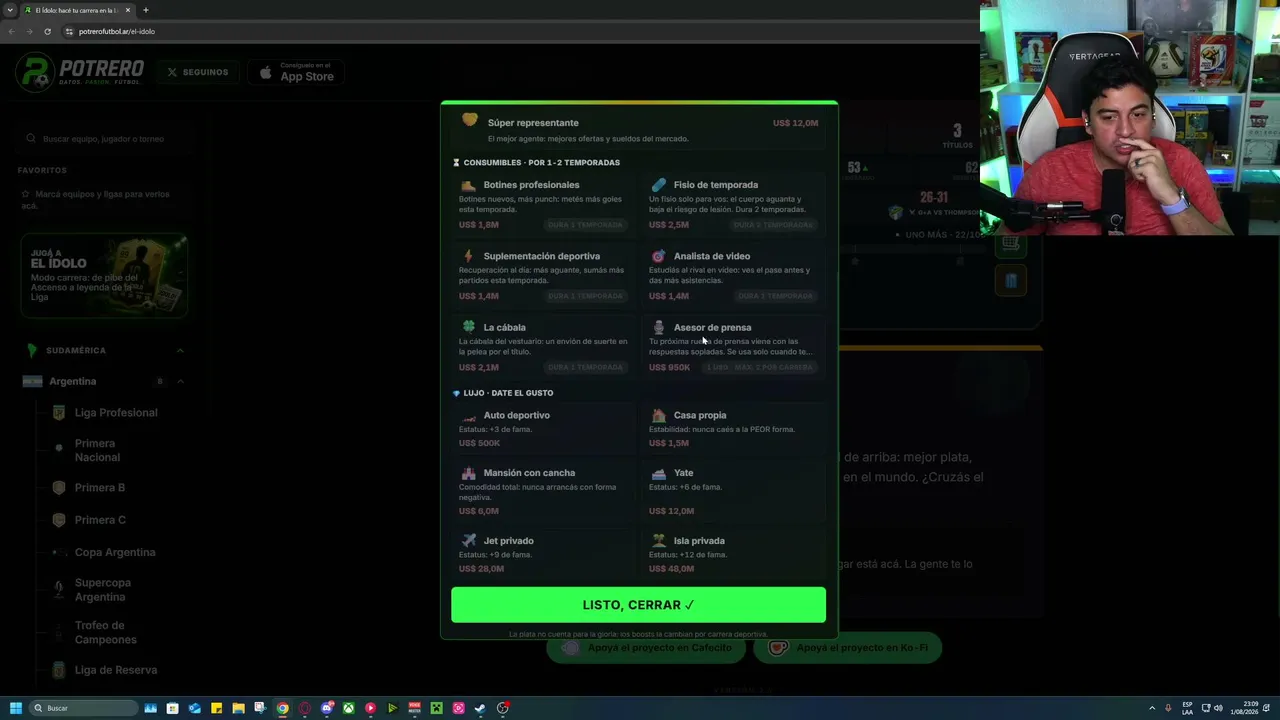The image size is (1280, 720).
Task: Click the taskbar clock and date
Action: click(x=1245, y=708)
